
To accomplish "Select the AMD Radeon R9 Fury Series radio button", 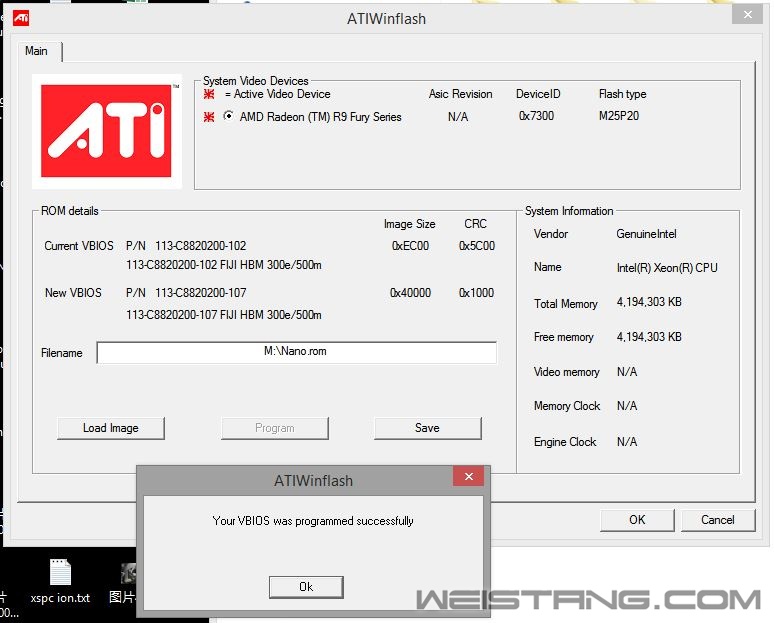I will [228, 116].
